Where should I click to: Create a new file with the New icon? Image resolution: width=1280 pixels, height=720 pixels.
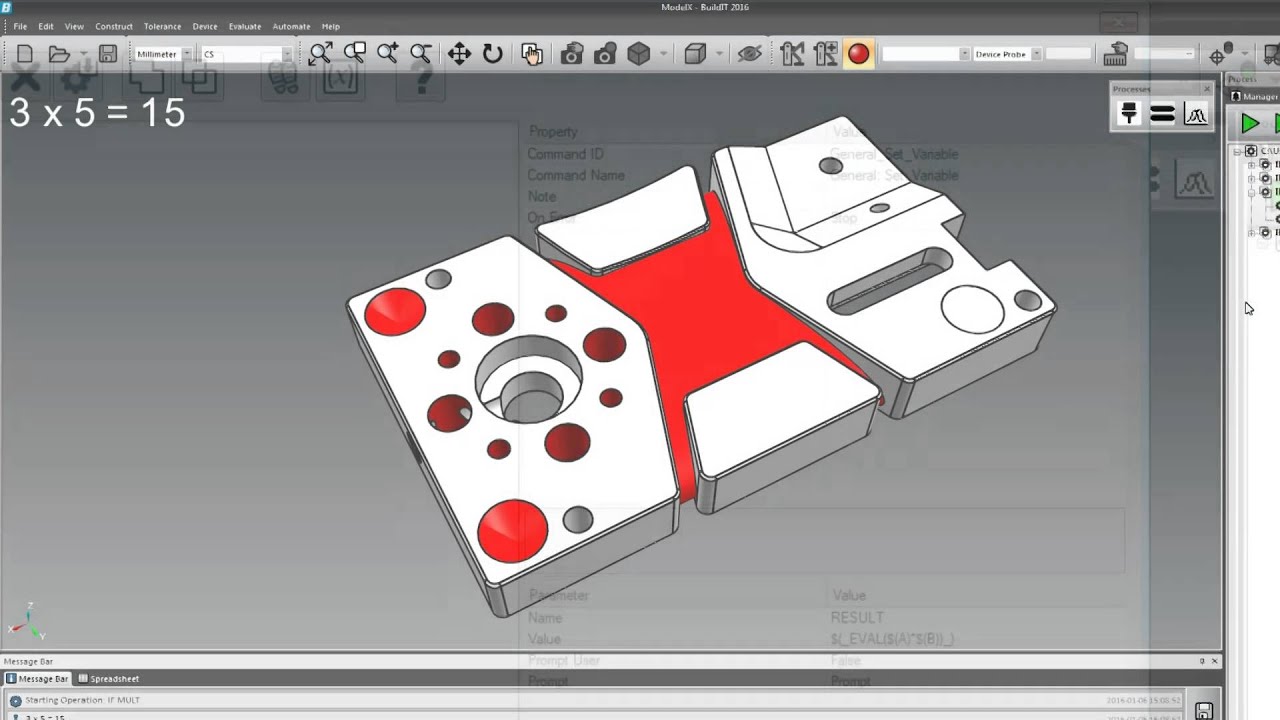point(25,54)
